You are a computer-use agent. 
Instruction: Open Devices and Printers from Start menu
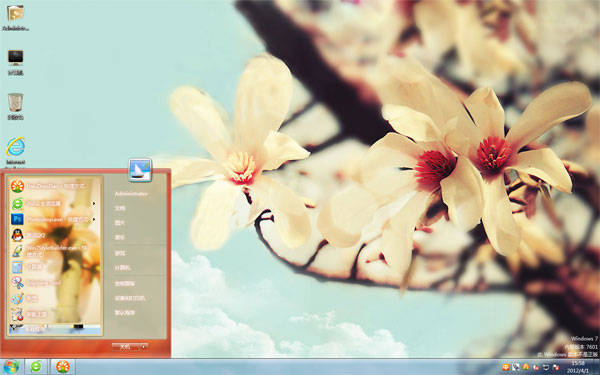tap(129, 298)
